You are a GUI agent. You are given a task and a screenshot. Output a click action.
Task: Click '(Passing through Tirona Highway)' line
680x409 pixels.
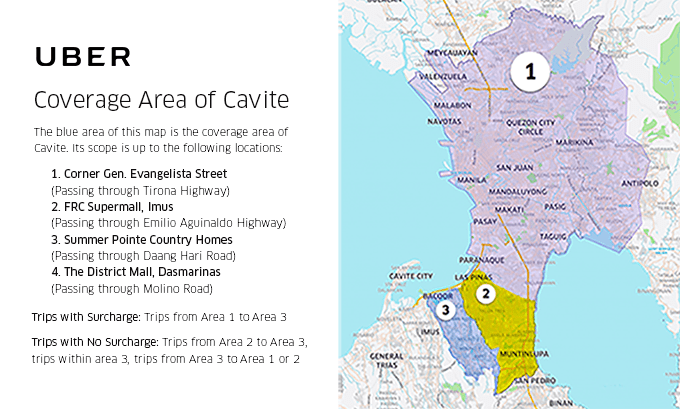[141, 191]
